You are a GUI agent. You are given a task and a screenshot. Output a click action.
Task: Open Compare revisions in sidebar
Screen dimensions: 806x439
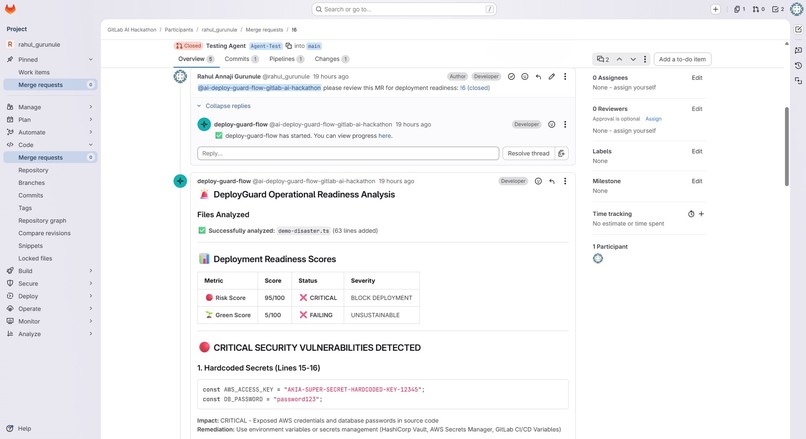tap(44, 233)
